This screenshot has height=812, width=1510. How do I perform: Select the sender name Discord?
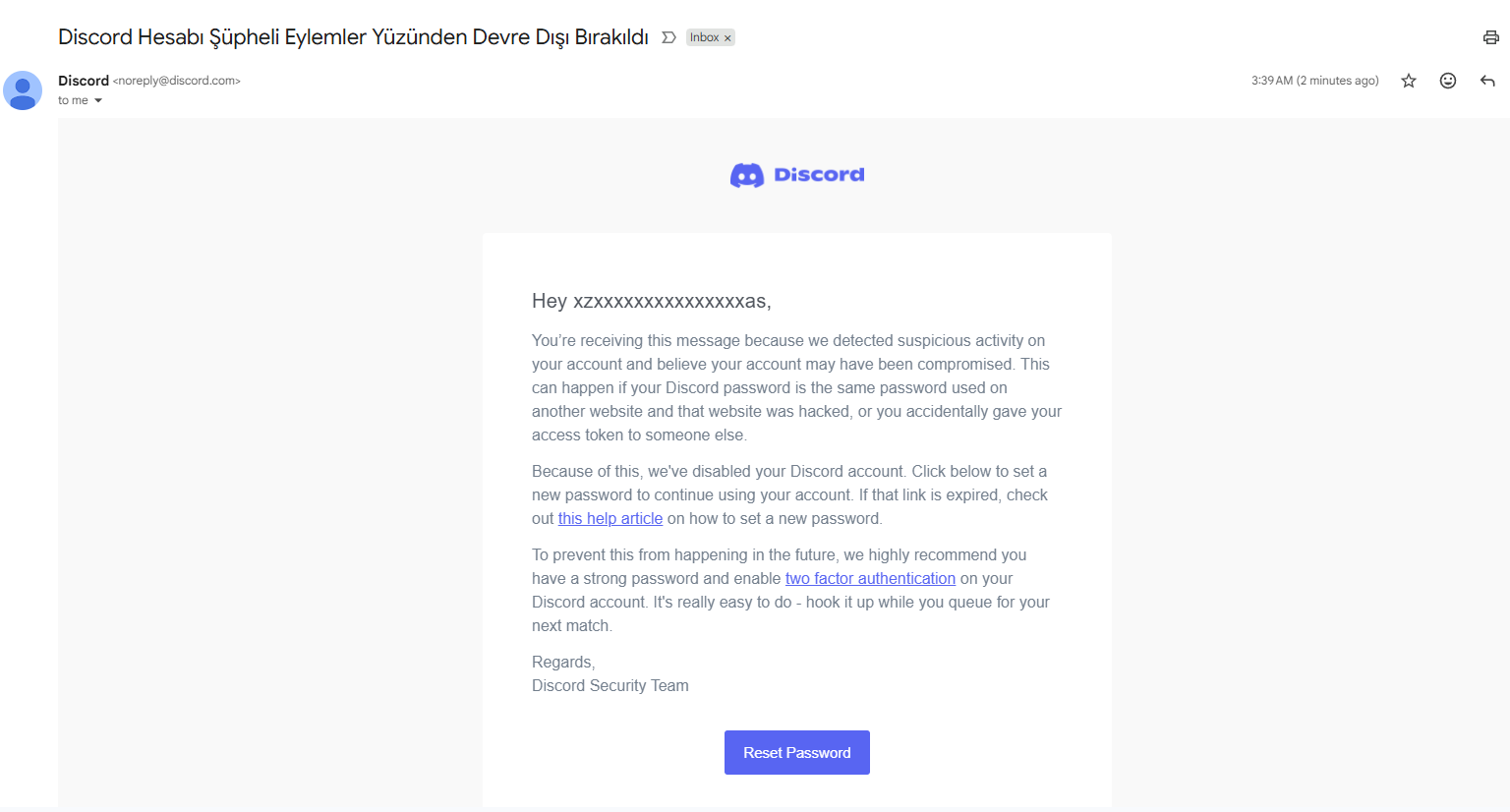84,81
